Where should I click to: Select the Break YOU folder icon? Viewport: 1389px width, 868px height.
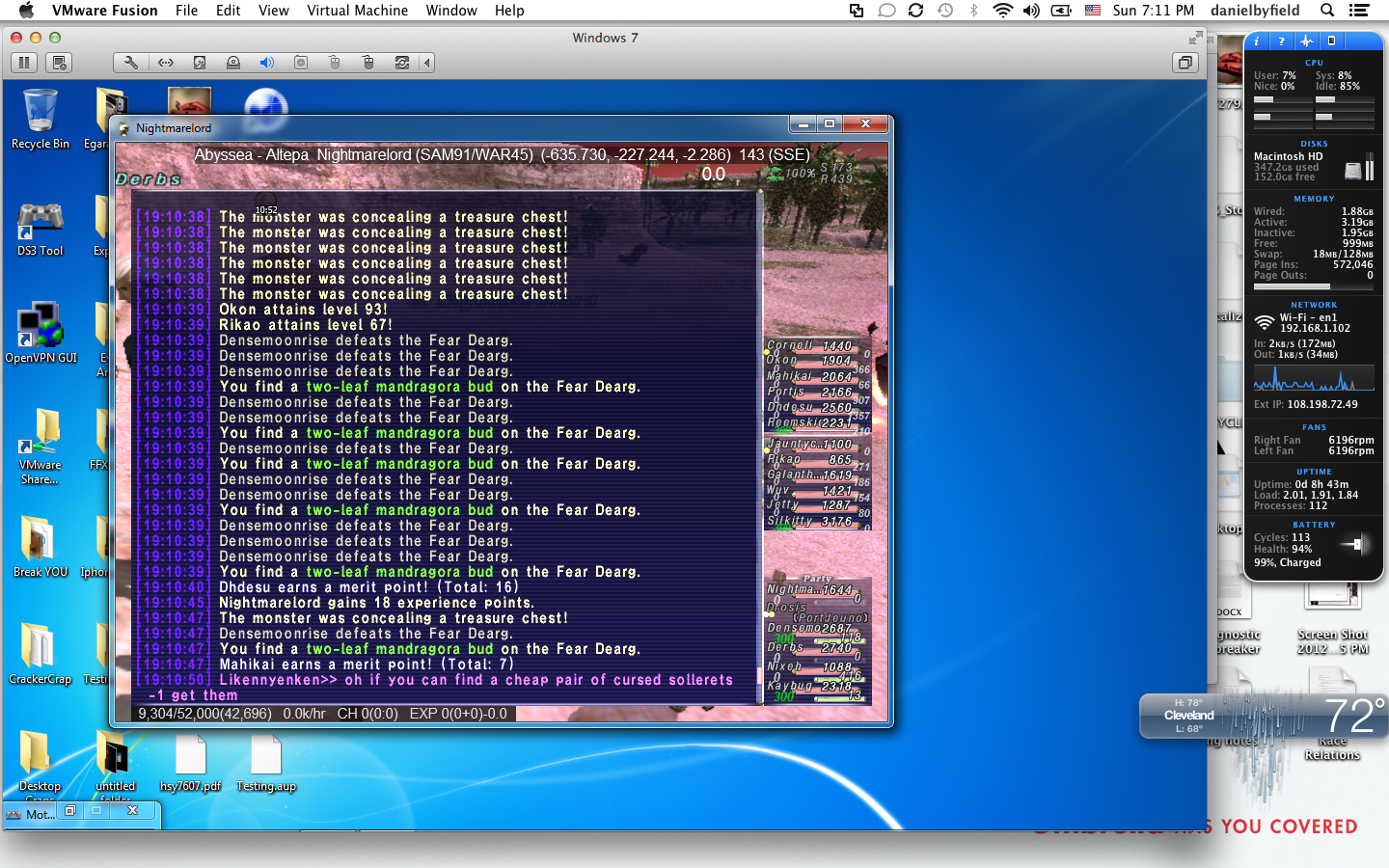[x=41, y=546]
